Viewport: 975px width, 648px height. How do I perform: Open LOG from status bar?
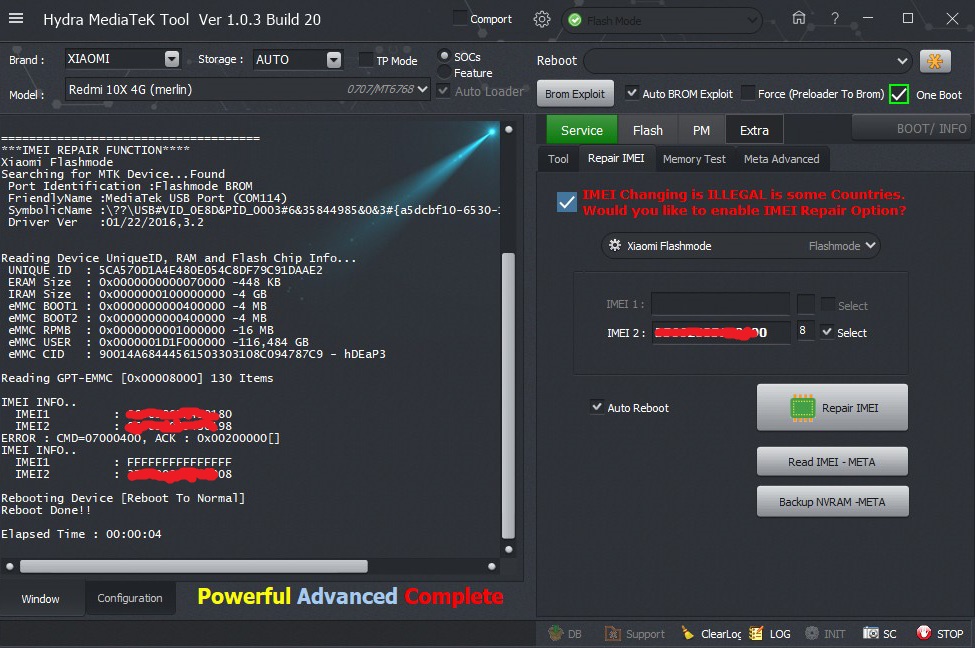pyautogui.click(x=770, y=634)
